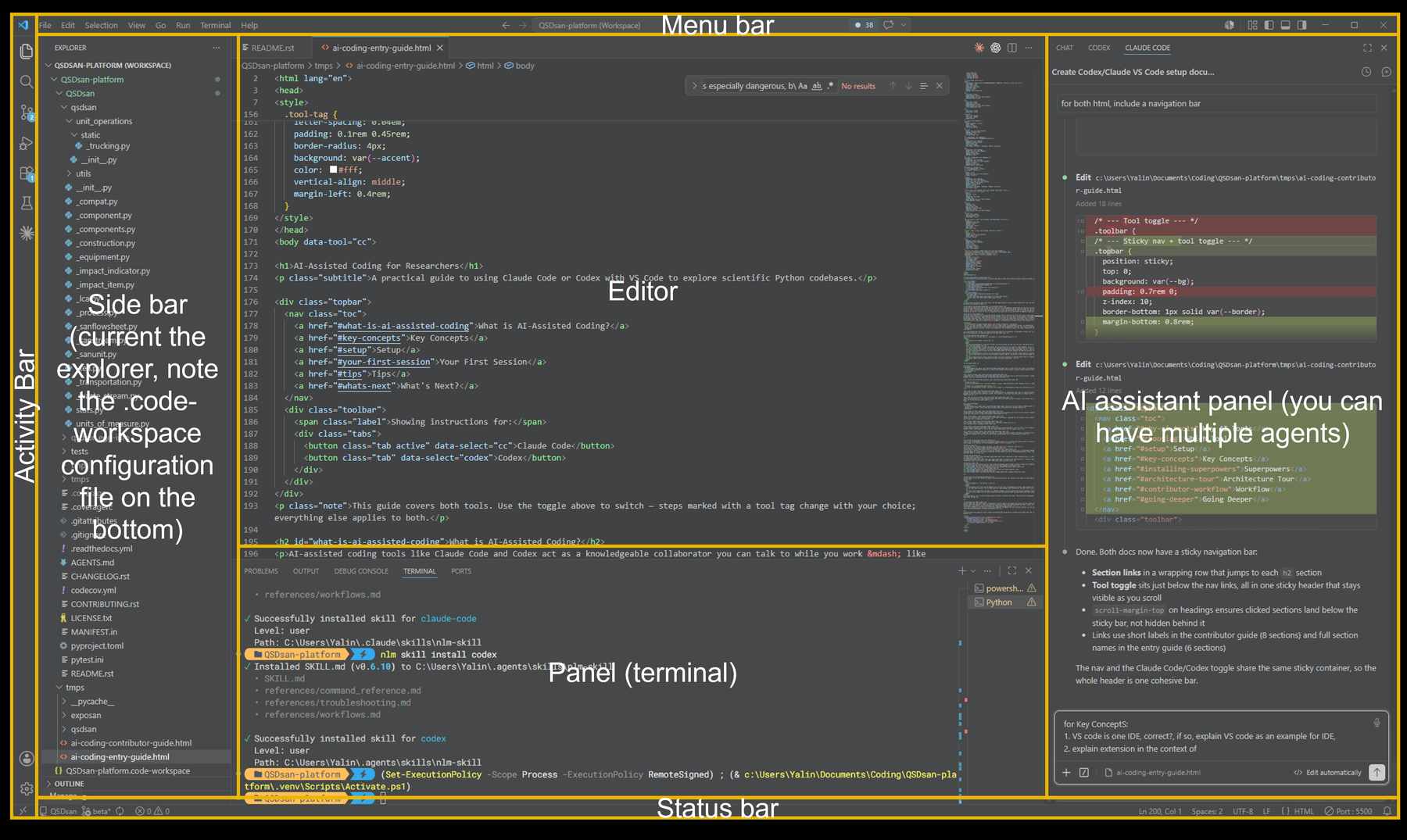
Task: Open the Run menu
Action: 183,25
